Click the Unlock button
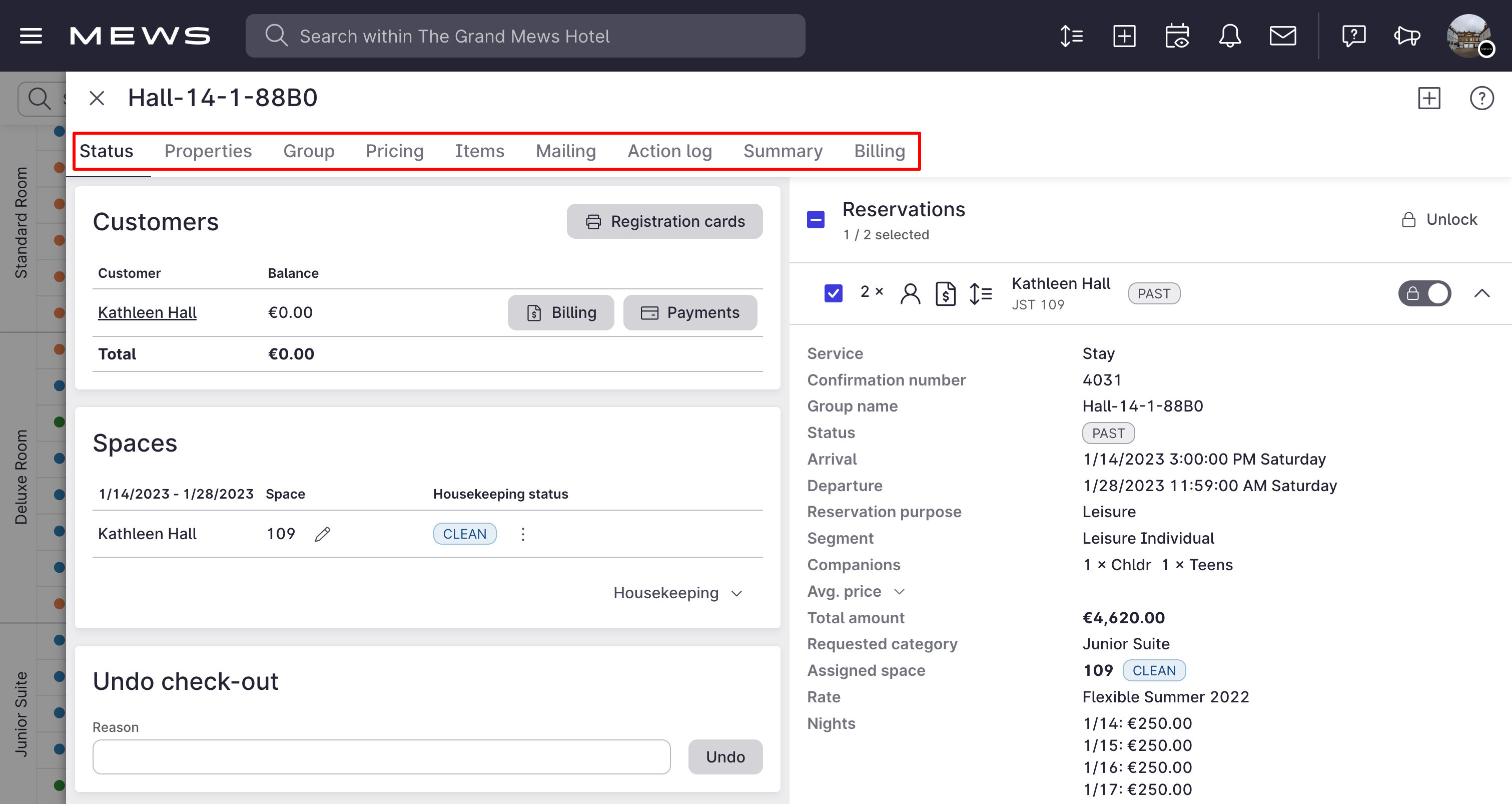This screenshot has width=1512, height=804. pyautogui.click(x=1439, y=219)
